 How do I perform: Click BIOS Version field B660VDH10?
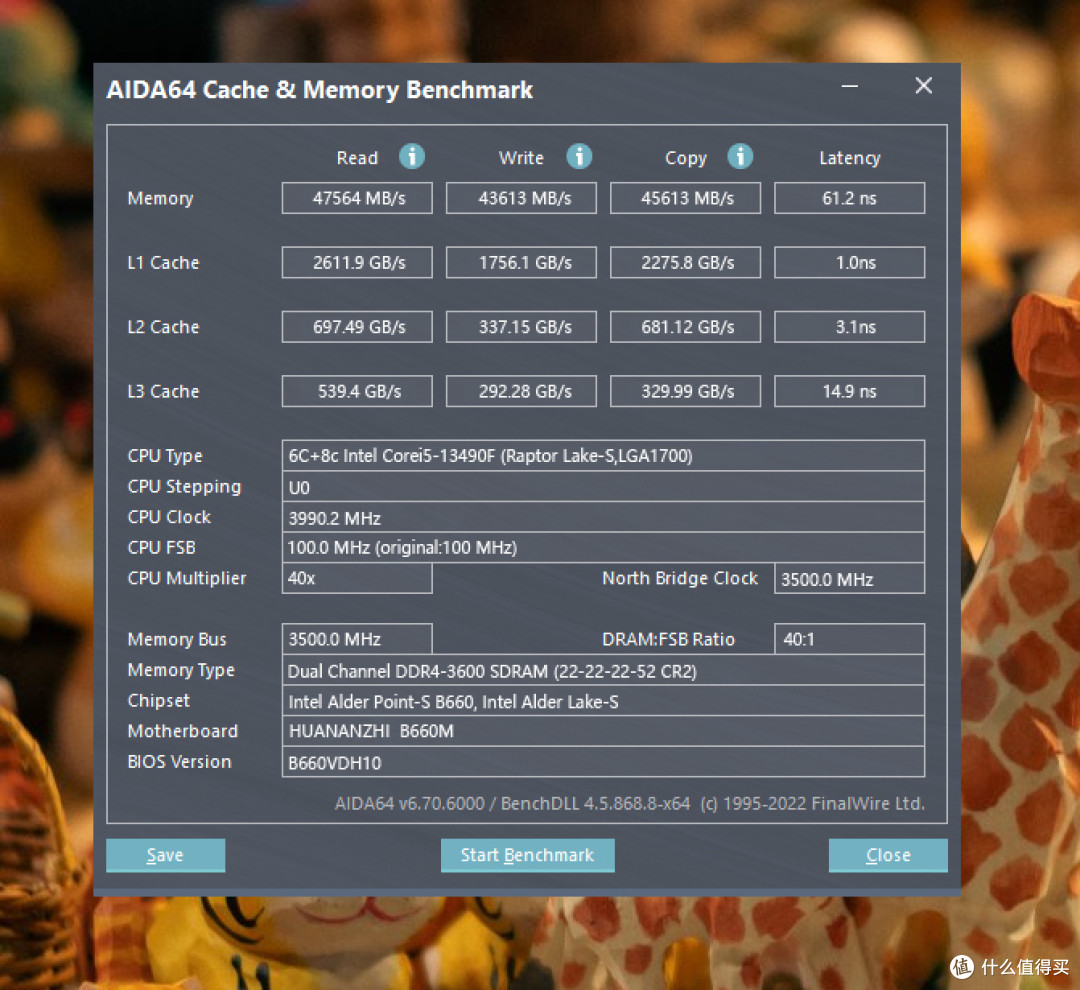coord(603,762)
